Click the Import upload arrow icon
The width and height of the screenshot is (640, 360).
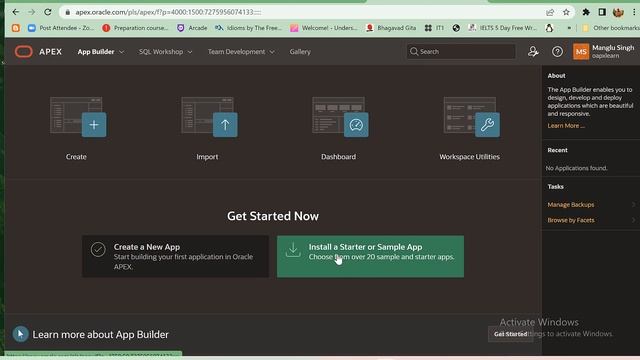click(225, 124)
